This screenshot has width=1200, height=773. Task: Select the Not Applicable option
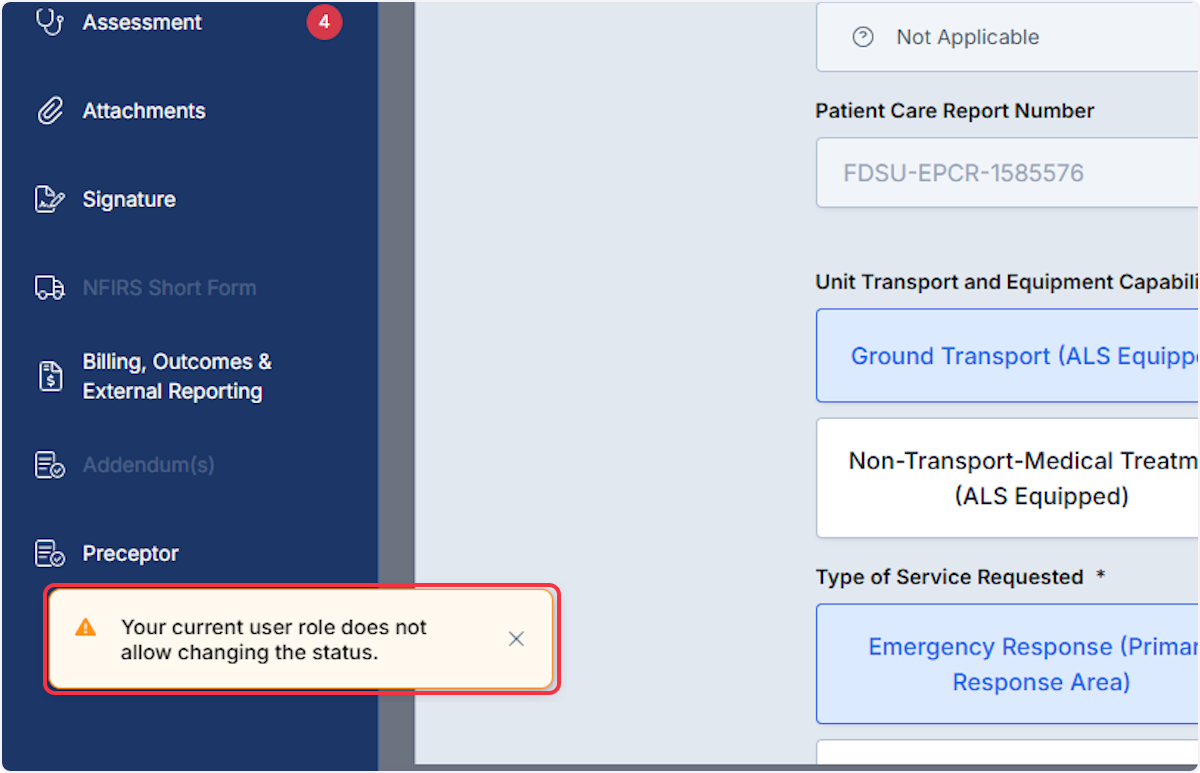coord(1008,37)
